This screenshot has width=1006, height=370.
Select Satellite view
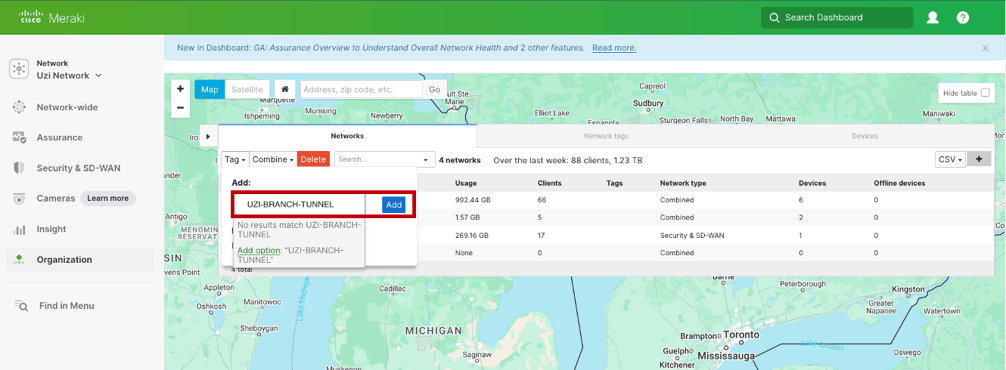(x=247, y=89)
